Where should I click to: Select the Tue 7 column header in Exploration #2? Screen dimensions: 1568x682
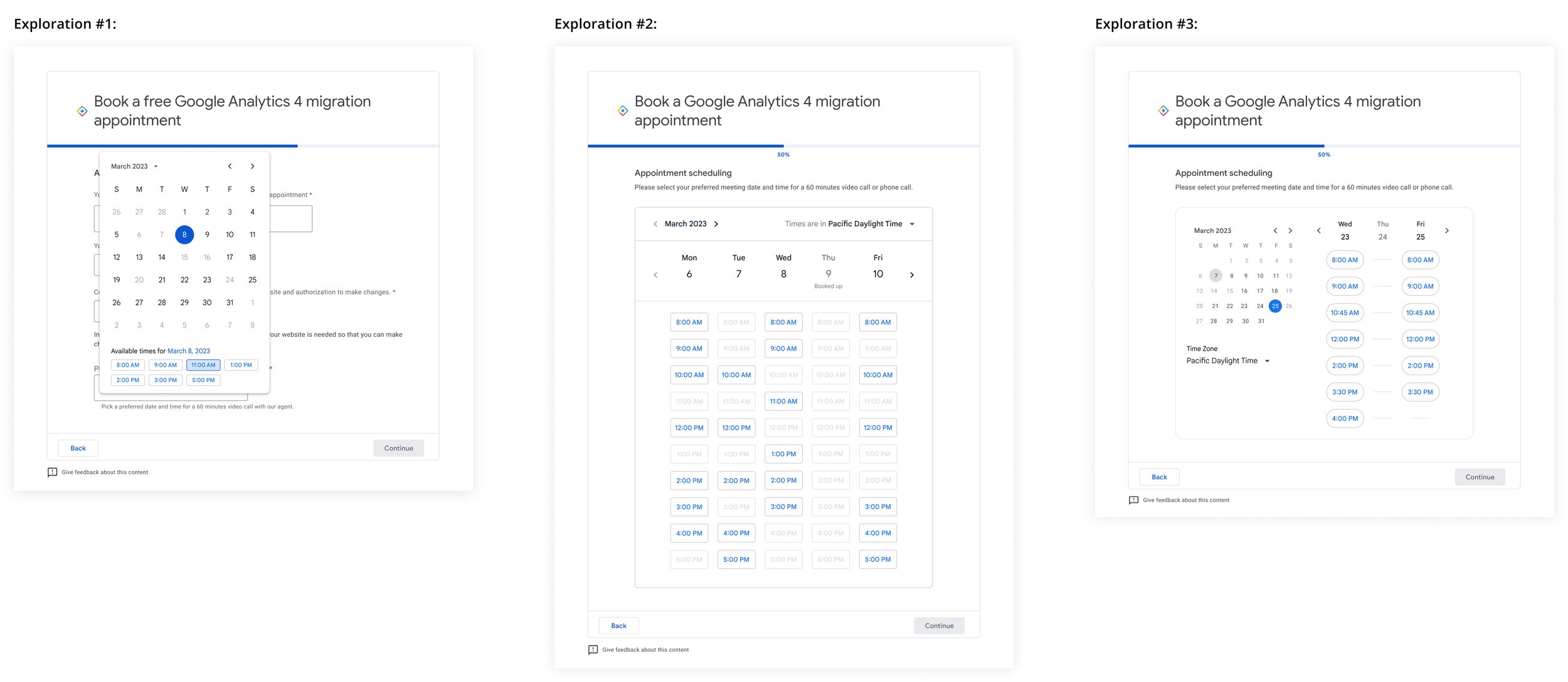click(x=739, y=267)
